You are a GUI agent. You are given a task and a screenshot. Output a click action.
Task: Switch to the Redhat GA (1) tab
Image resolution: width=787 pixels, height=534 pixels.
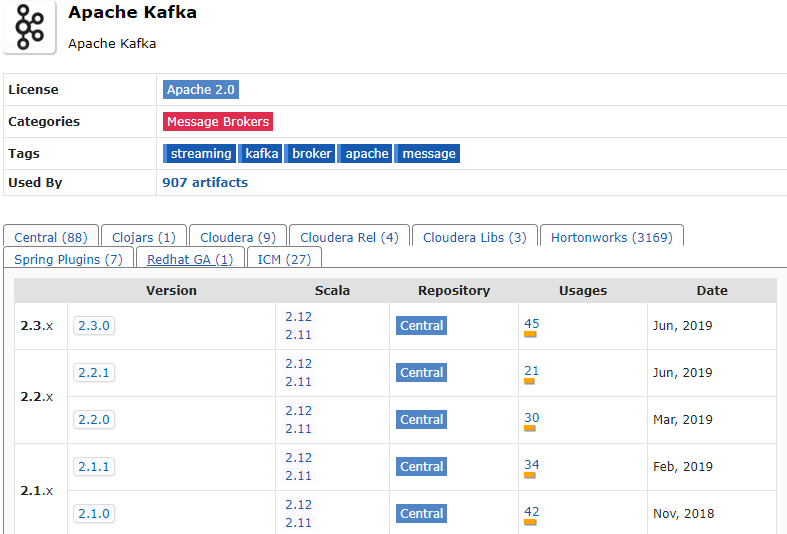point(190,259)
